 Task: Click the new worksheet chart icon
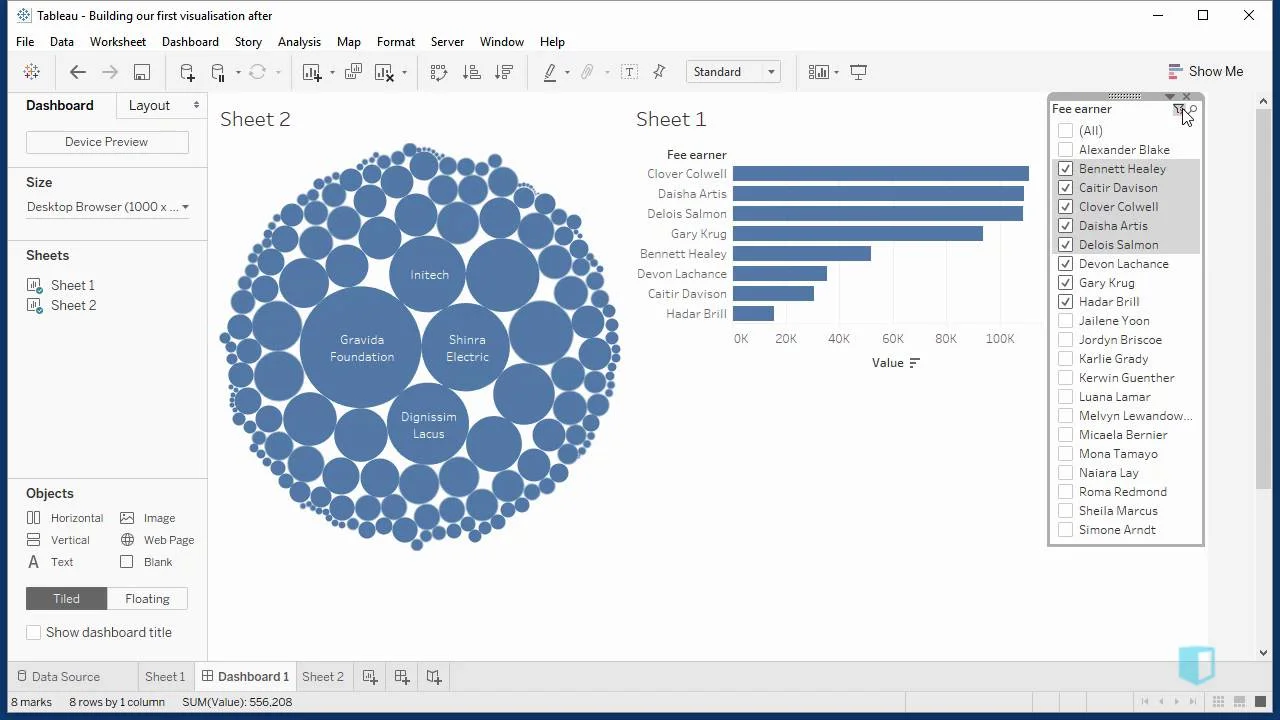pos(312,72)
